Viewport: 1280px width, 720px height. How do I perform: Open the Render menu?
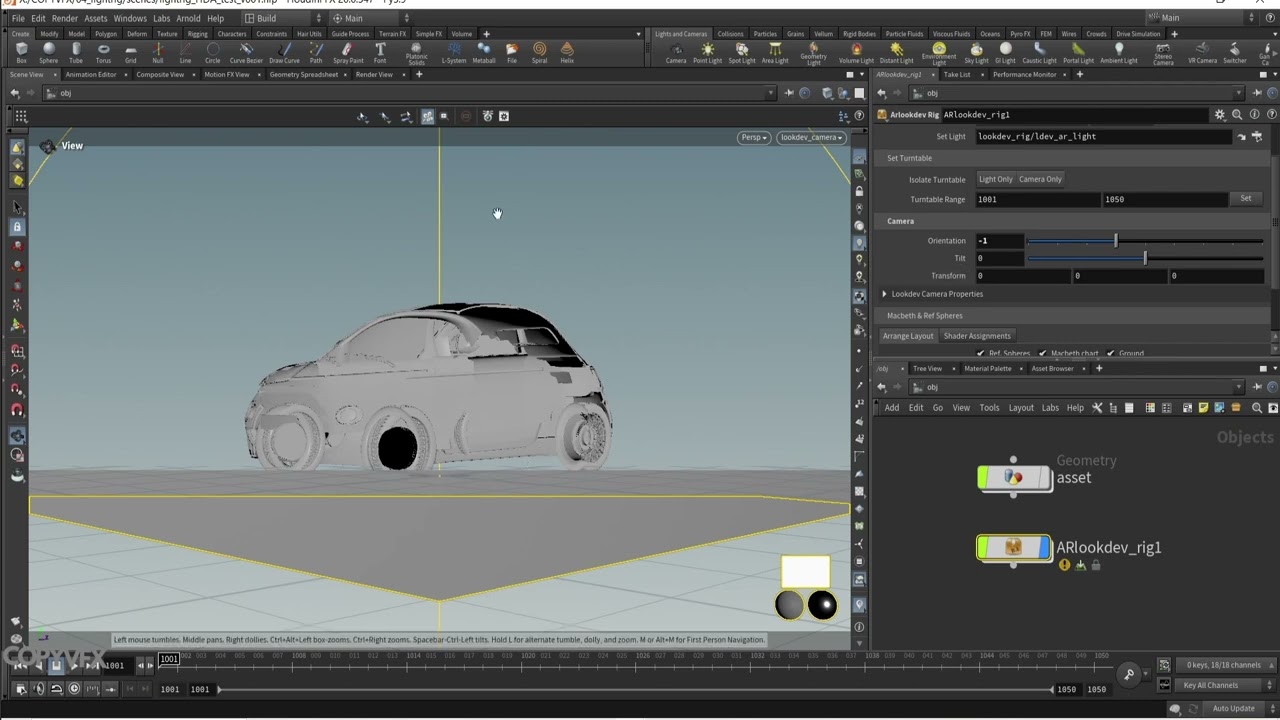[65, 18]
